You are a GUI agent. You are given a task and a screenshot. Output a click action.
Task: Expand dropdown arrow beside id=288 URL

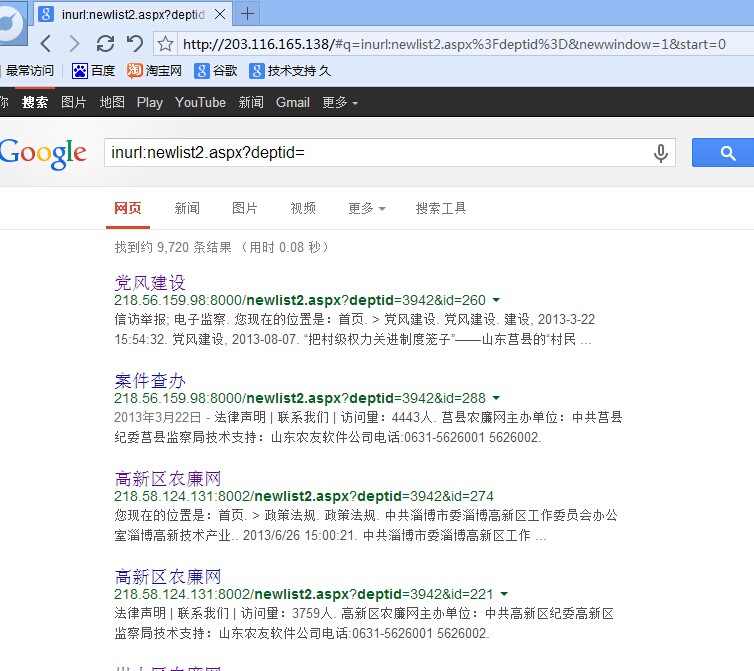tap(496, 398)
